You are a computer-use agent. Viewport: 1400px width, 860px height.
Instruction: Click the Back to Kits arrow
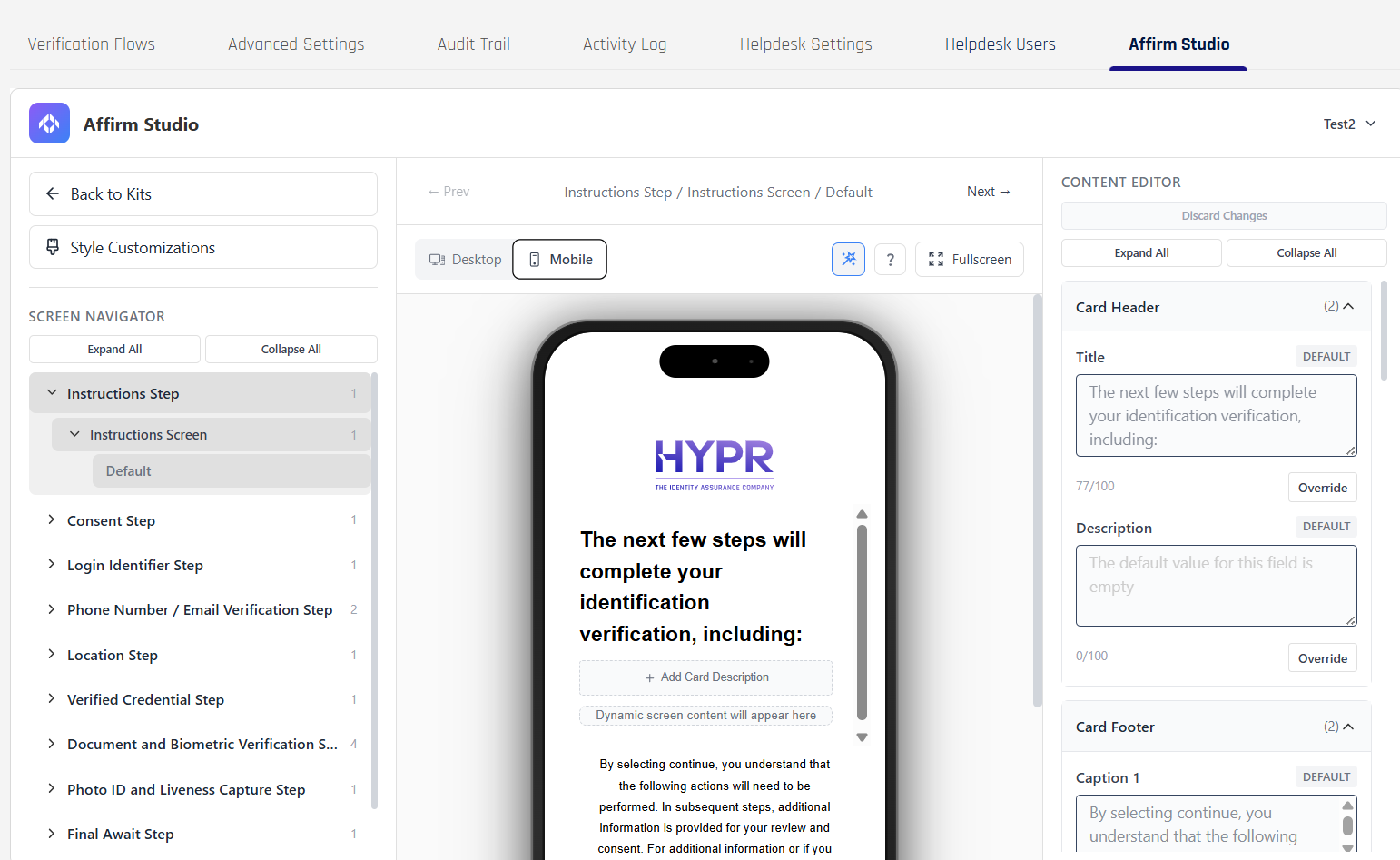53,194
